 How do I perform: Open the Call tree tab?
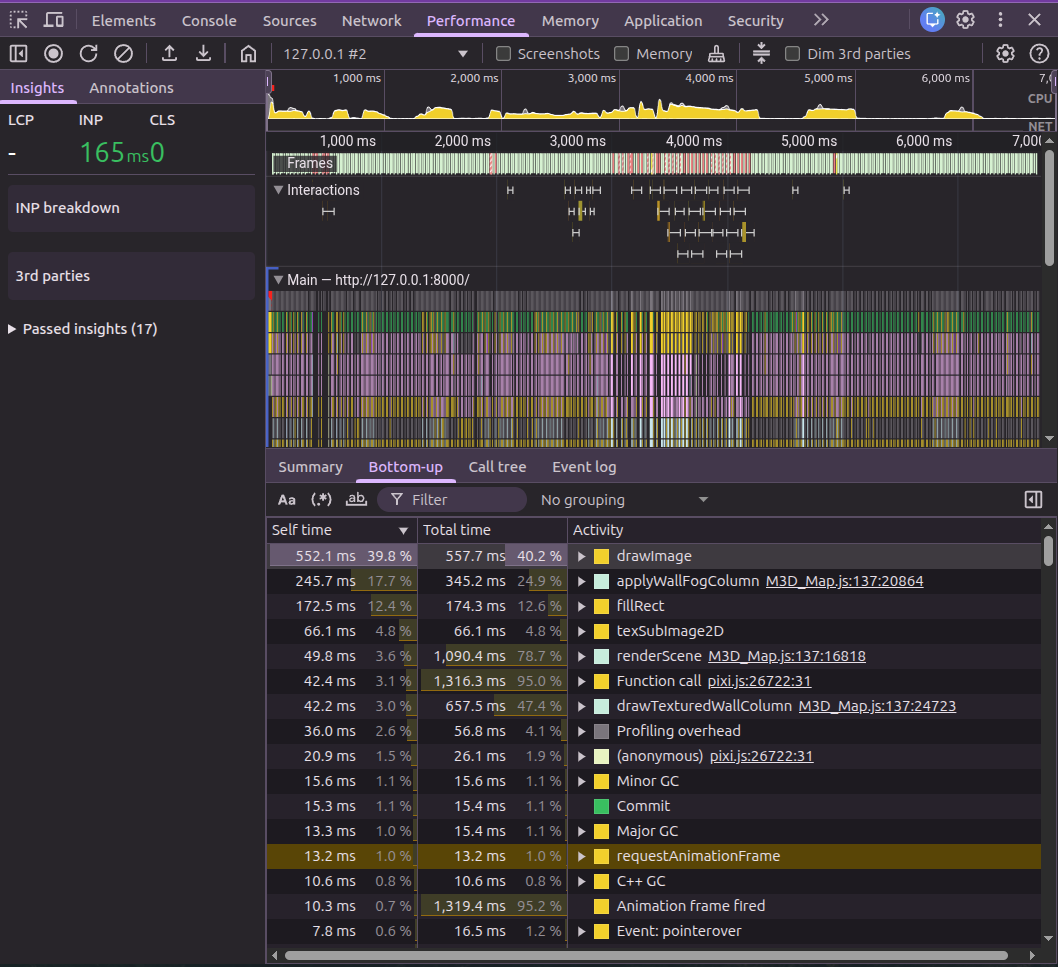[x=497, y=467]
